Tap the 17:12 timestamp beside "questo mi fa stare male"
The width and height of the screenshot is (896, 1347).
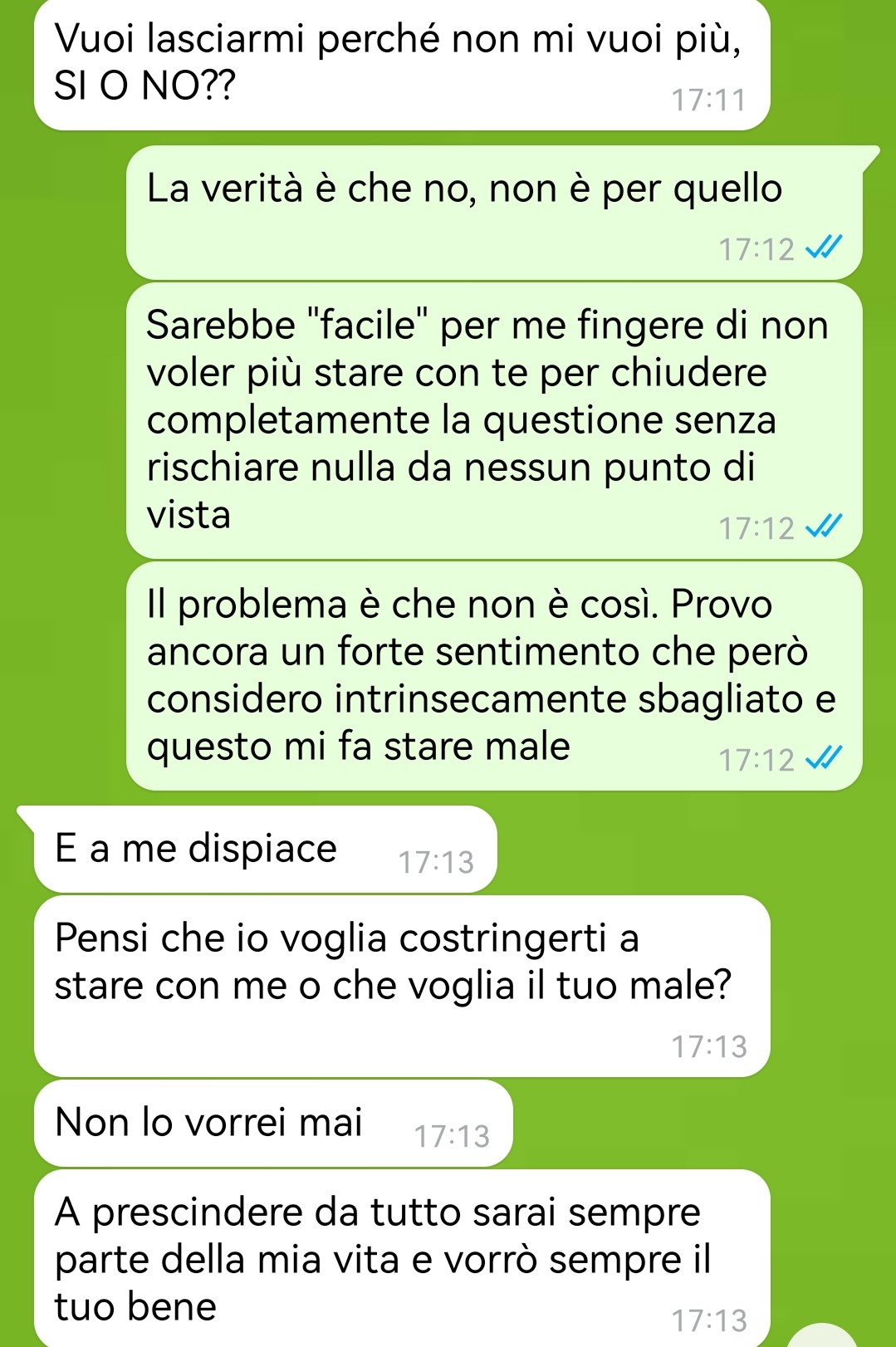[756, 760]
